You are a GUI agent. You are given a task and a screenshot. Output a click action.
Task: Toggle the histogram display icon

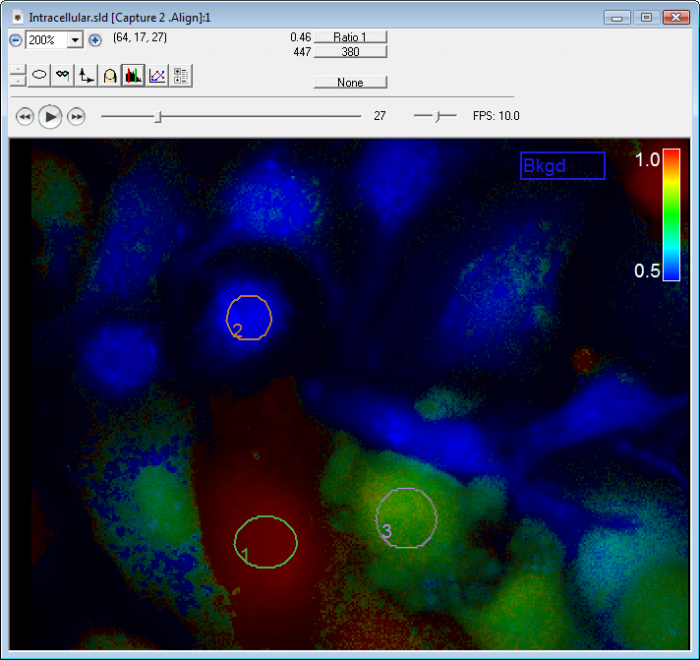132,74
